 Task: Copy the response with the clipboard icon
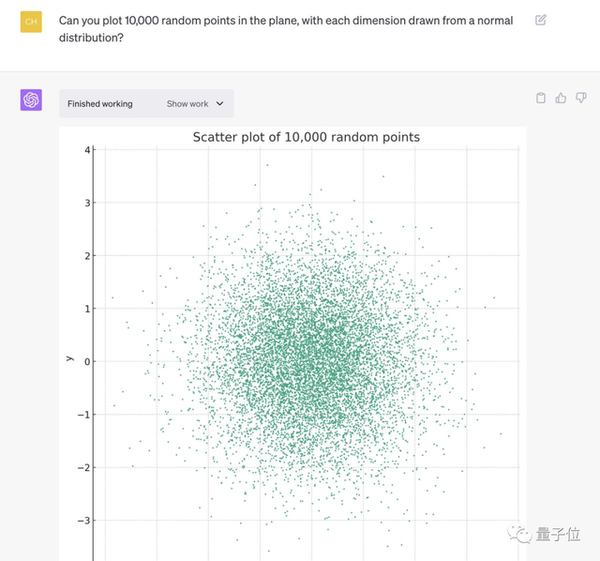point(541,98)
